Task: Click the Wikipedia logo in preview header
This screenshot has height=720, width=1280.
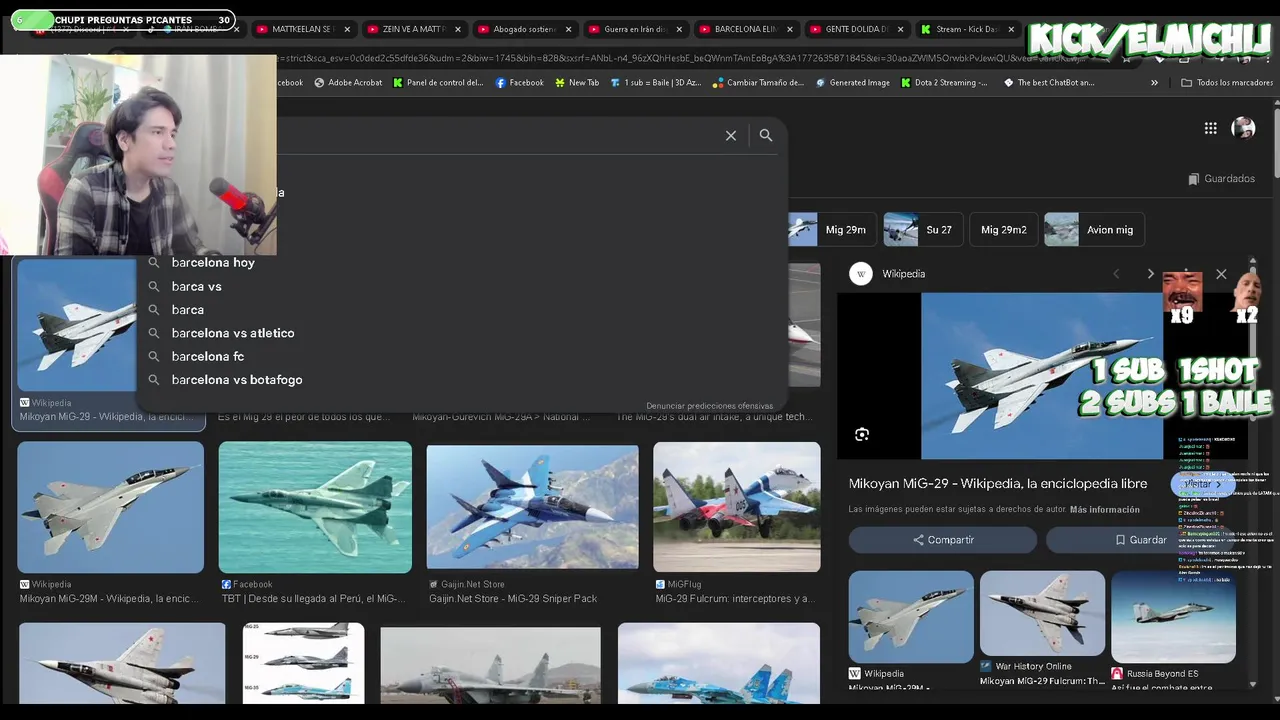Action: click(861, 274)
